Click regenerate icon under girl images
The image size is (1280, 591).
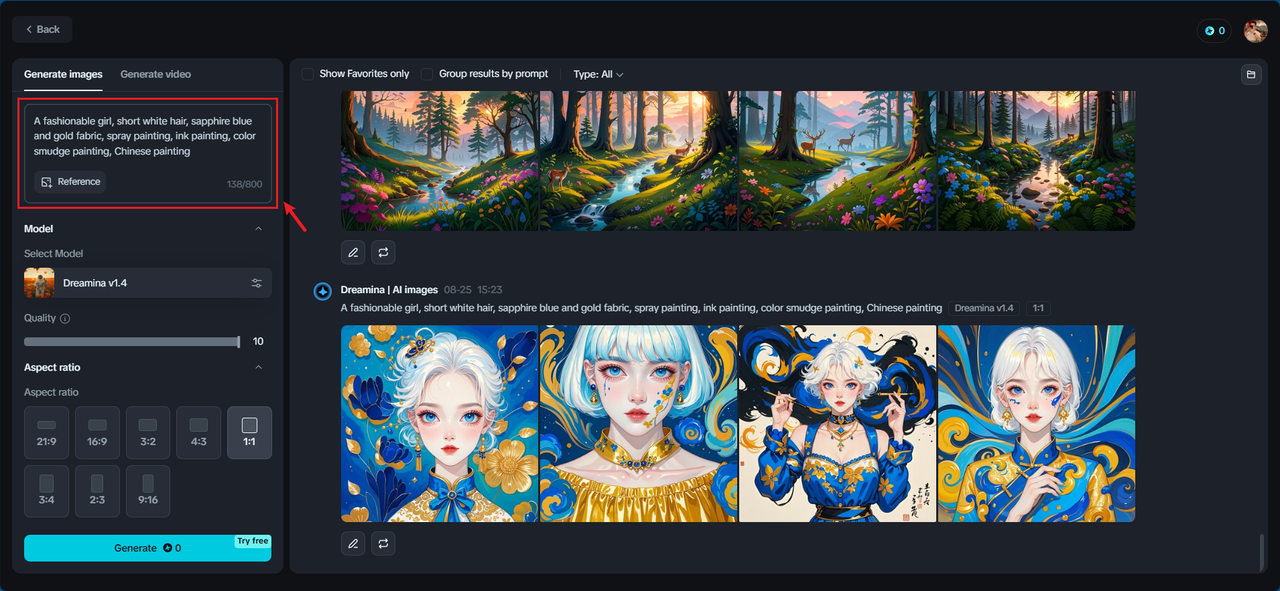point(383,543)
